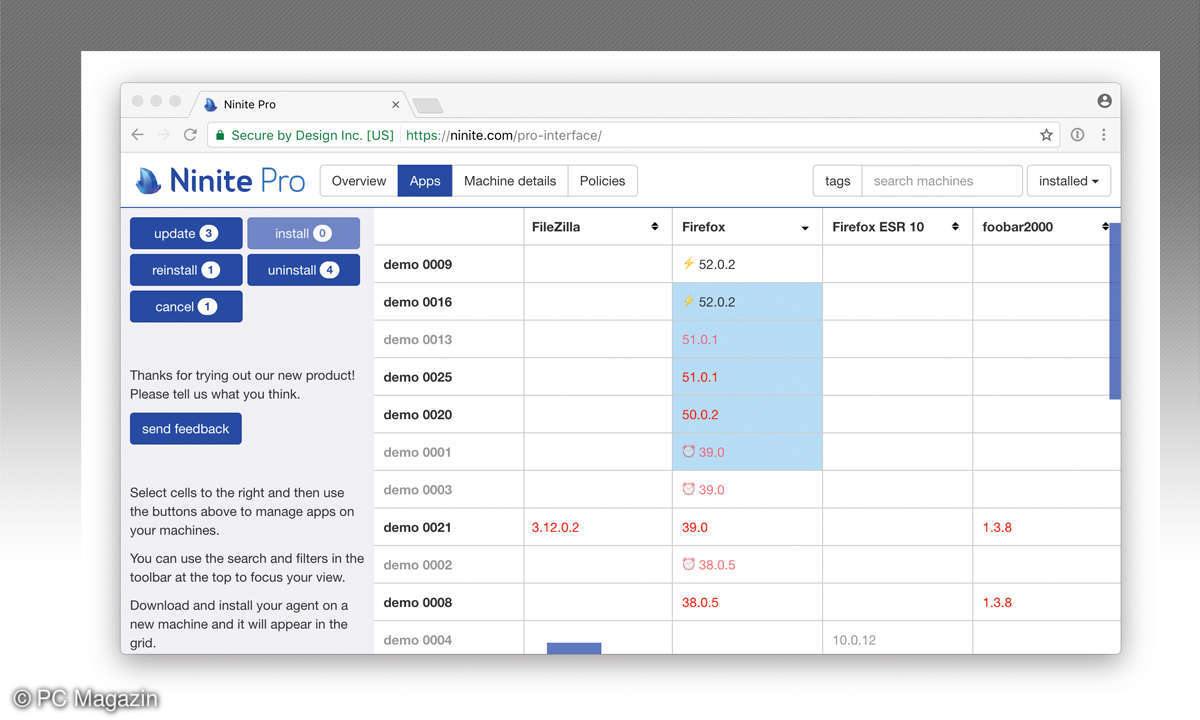Go to the Policies tab

(602, 181)
